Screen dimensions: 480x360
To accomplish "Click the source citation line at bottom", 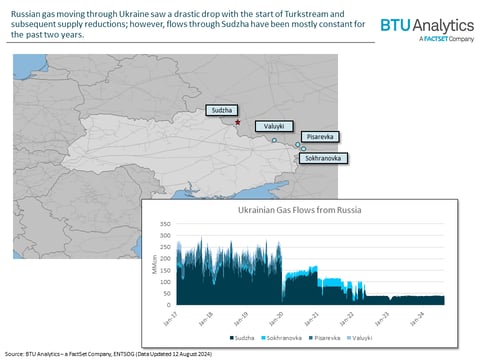I will (x=108, y=354).
